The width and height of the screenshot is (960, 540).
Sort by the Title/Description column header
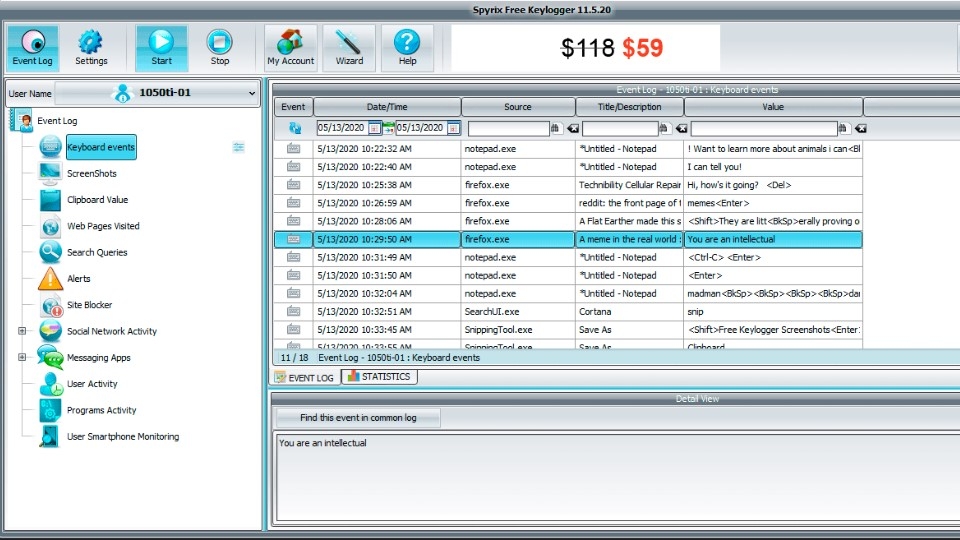(629, 107)
